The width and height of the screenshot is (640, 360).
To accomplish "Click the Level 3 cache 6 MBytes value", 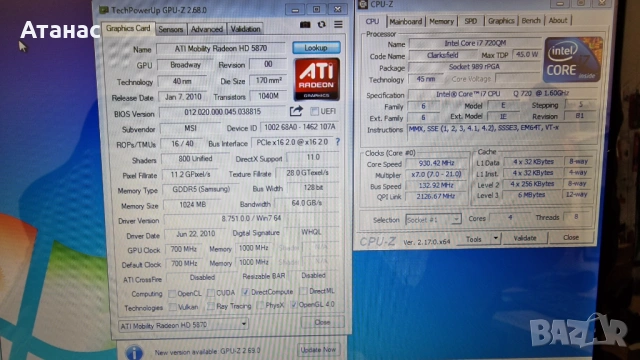I will (531, 195).
